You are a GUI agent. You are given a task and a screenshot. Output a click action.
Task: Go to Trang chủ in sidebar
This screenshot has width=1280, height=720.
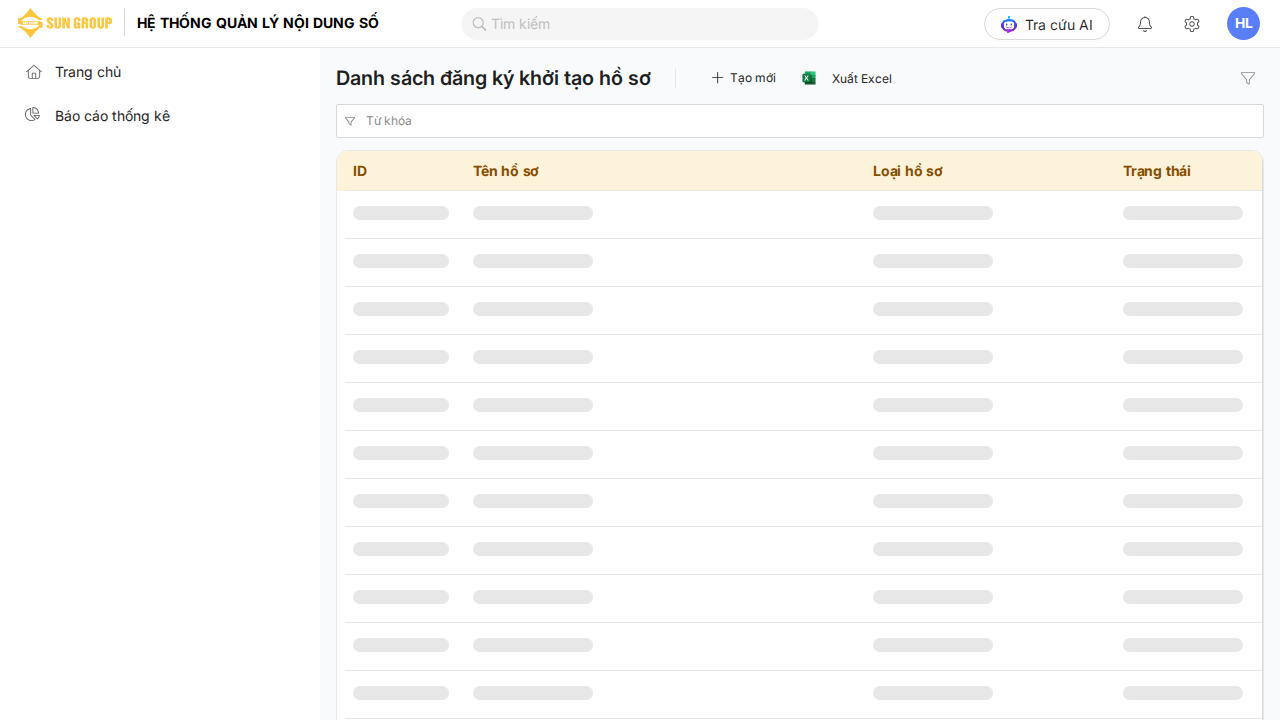88,72
